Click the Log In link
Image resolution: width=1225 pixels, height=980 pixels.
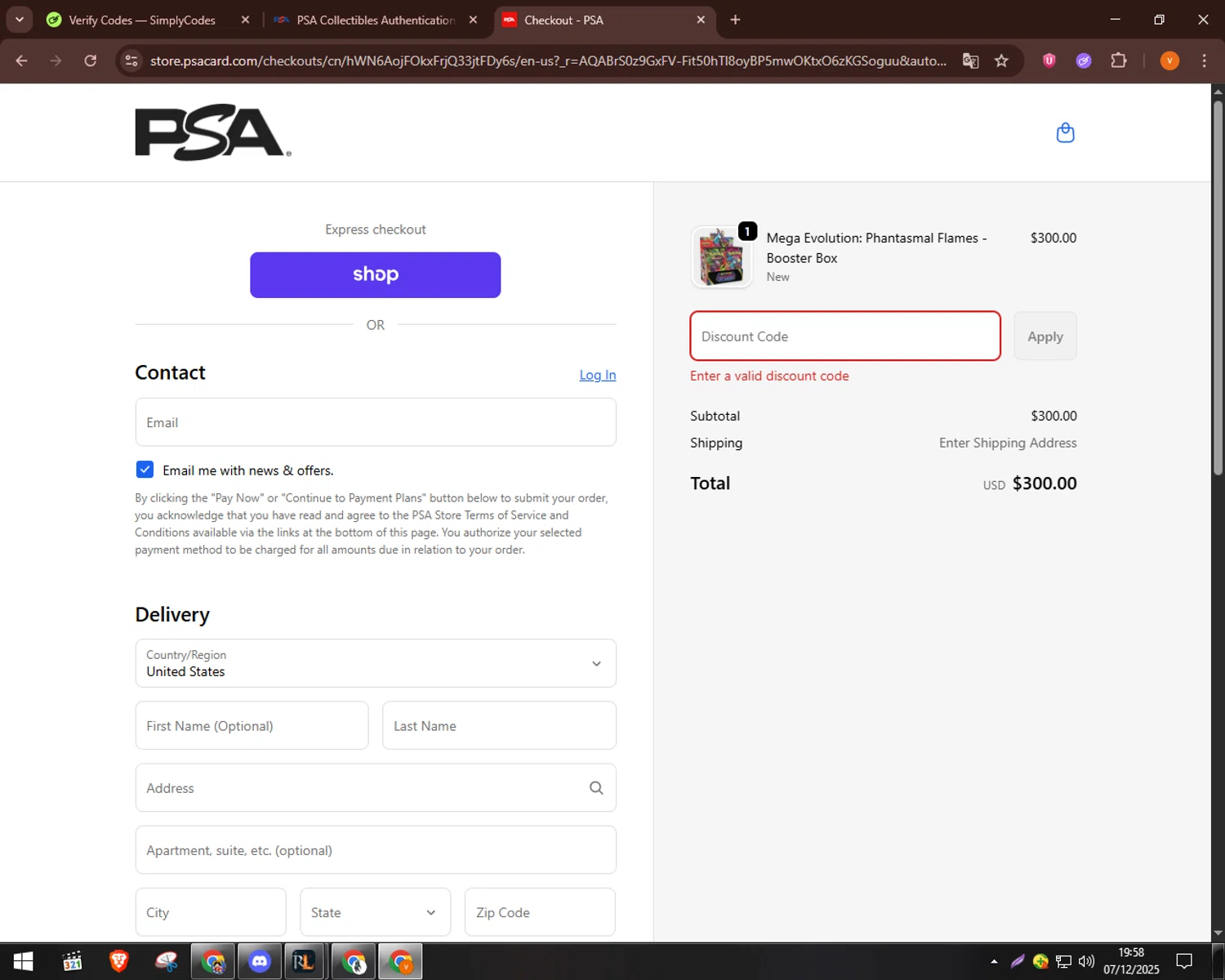click(x=598, y=375)
